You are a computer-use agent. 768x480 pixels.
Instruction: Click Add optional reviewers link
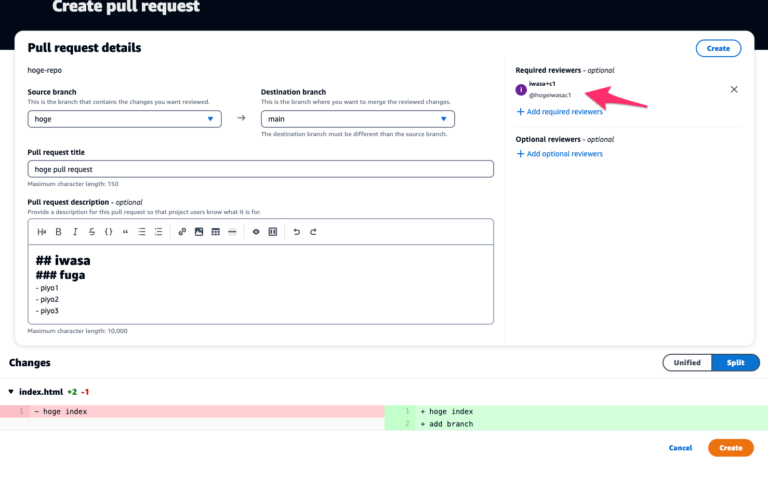click(565, 154)
